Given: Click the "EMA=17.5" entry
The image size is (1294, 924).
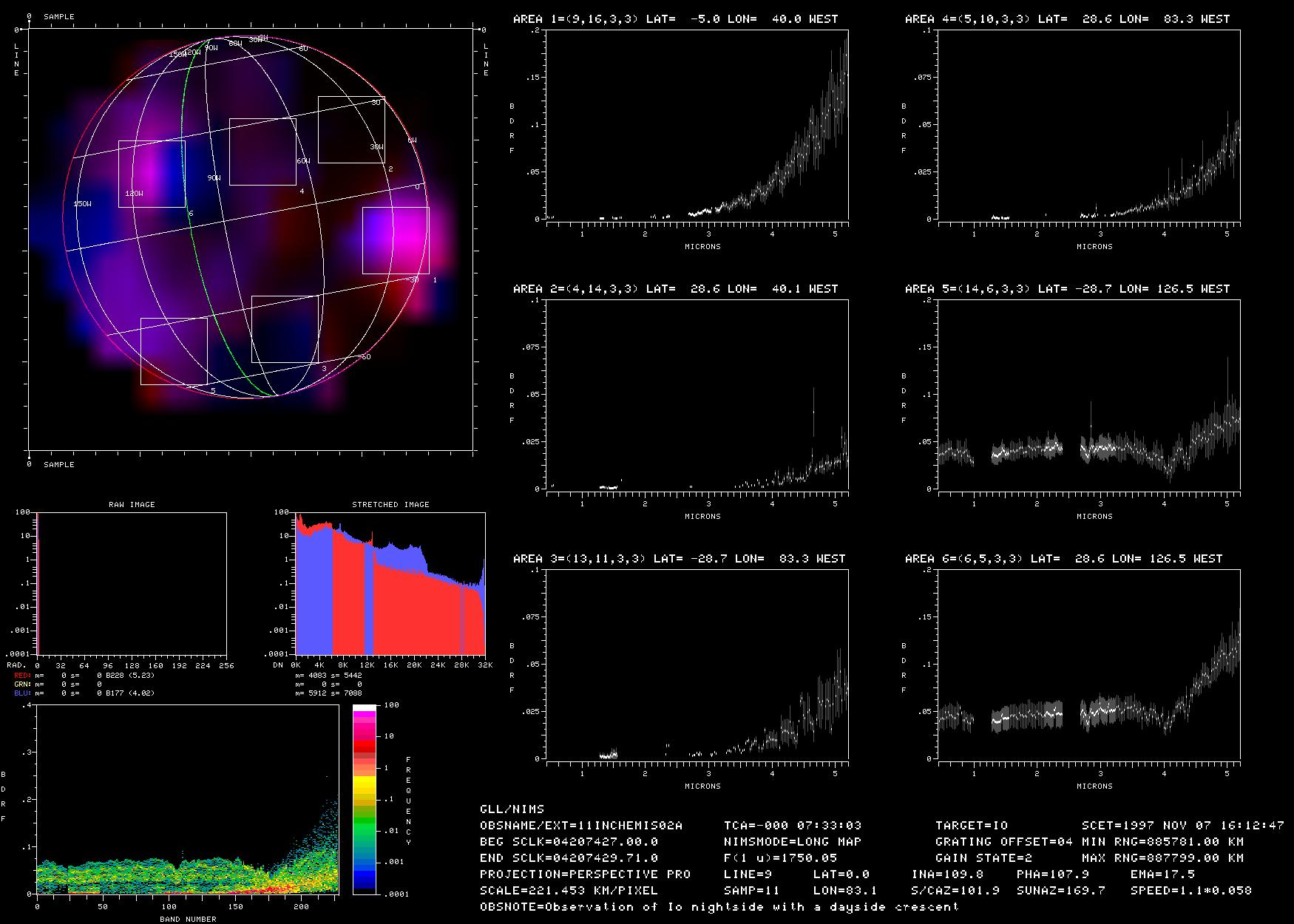Looking at the screenshot, I should point(1163,874).
